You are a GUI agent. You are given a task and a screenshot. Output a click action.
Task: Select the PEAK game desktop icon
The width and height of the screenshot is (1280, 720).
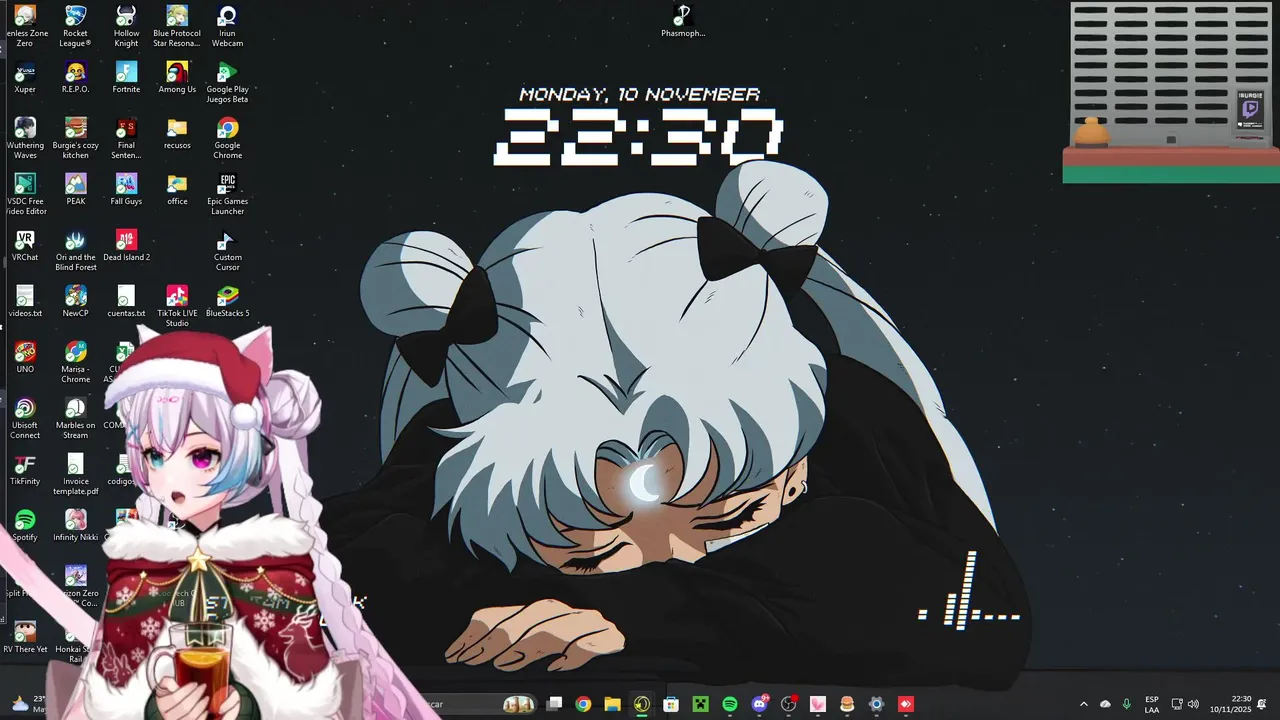pos(75,189)
